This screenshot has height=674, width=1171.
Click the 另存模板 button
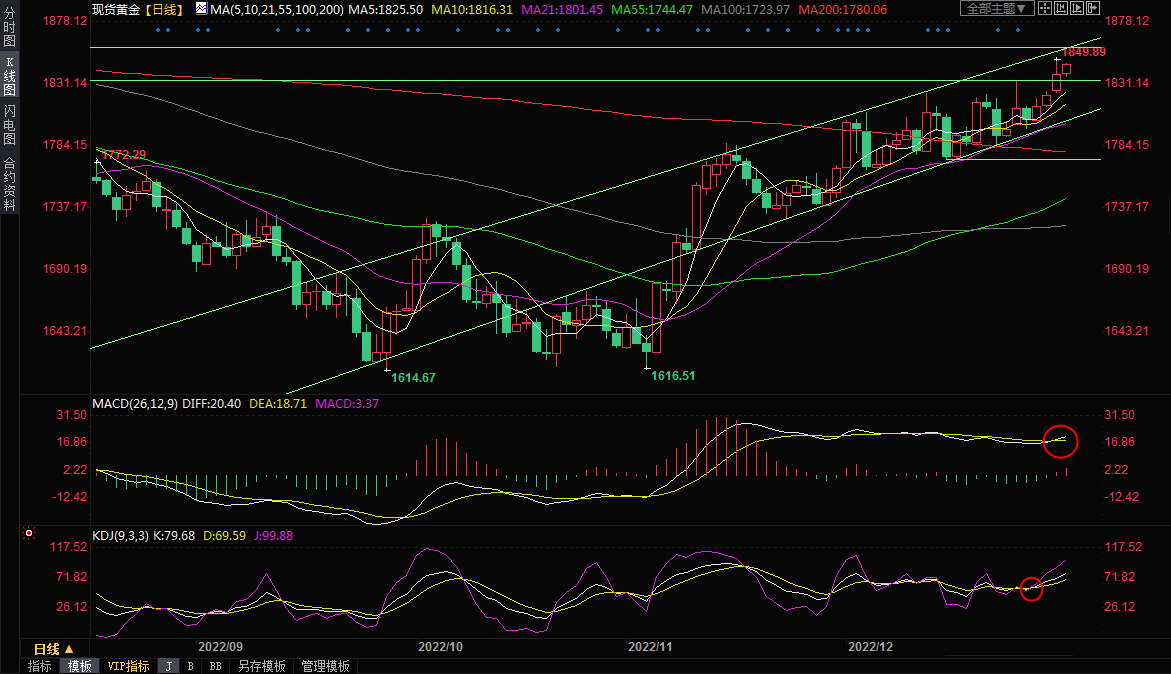262,666
